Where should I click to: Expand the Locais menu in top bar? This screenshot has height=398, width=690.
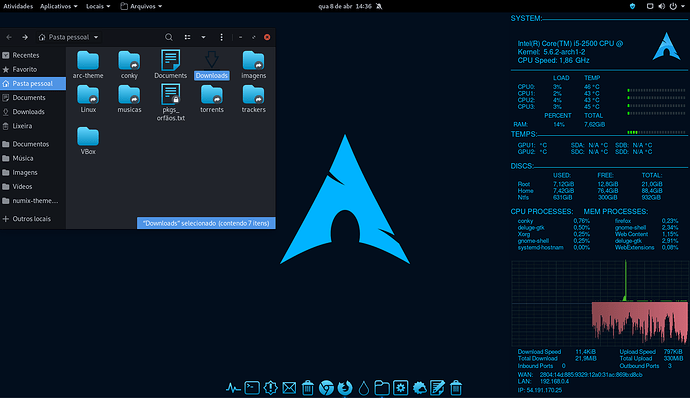[x=98, y=7]
